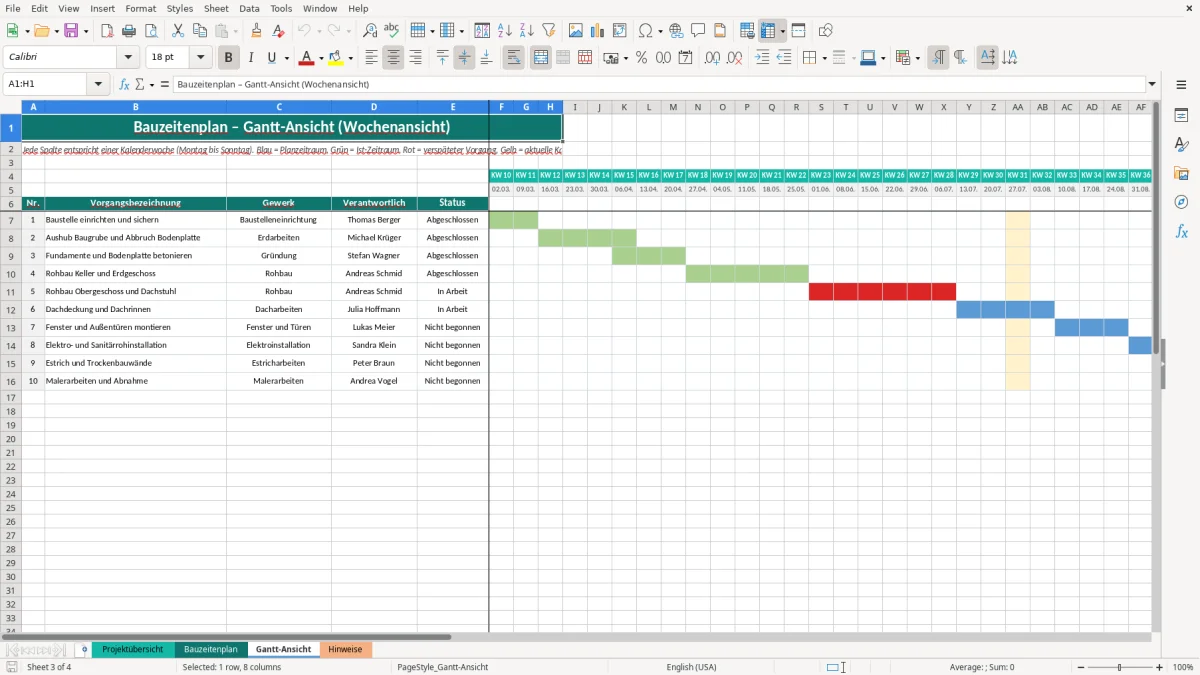Open the sidebar Gallery
The image size is (1200, 675).
pyautogui.click(x=1181, y=173)
